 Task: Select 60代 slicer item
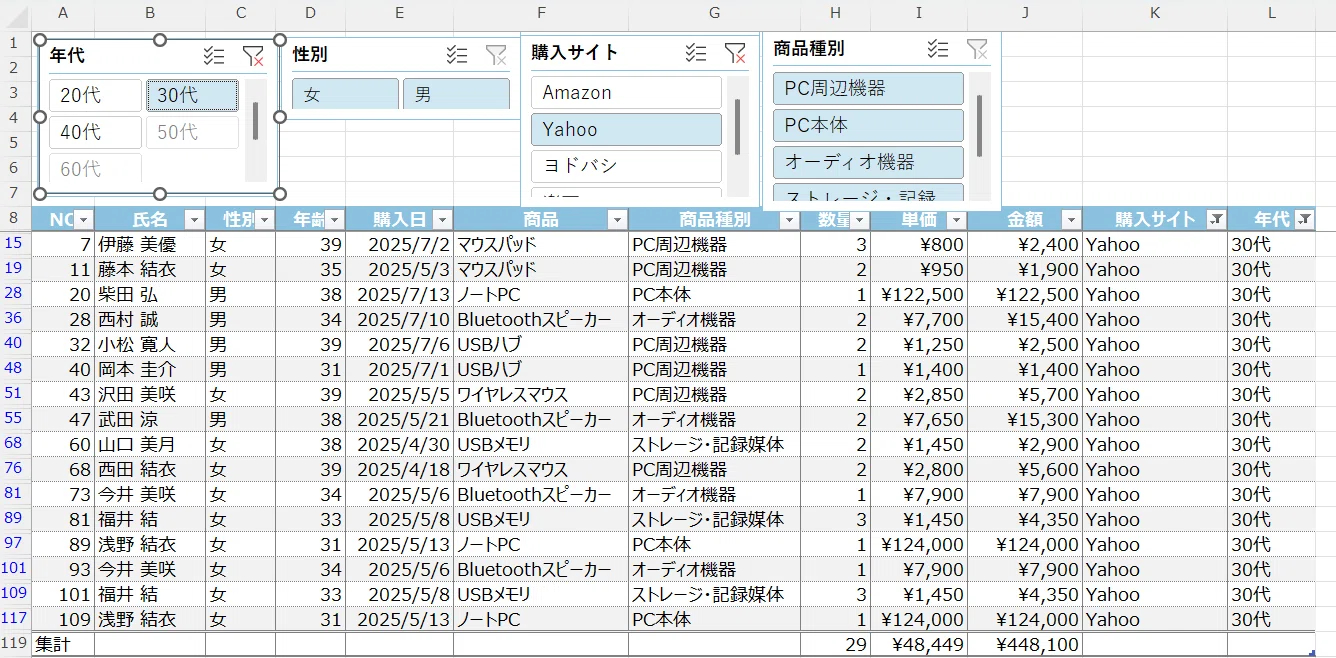pyautogui.click(x=96, y=169)
